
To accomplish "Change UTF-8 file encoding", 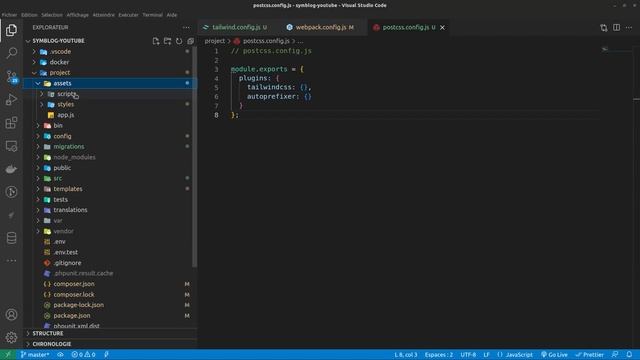I will [468, 355].
